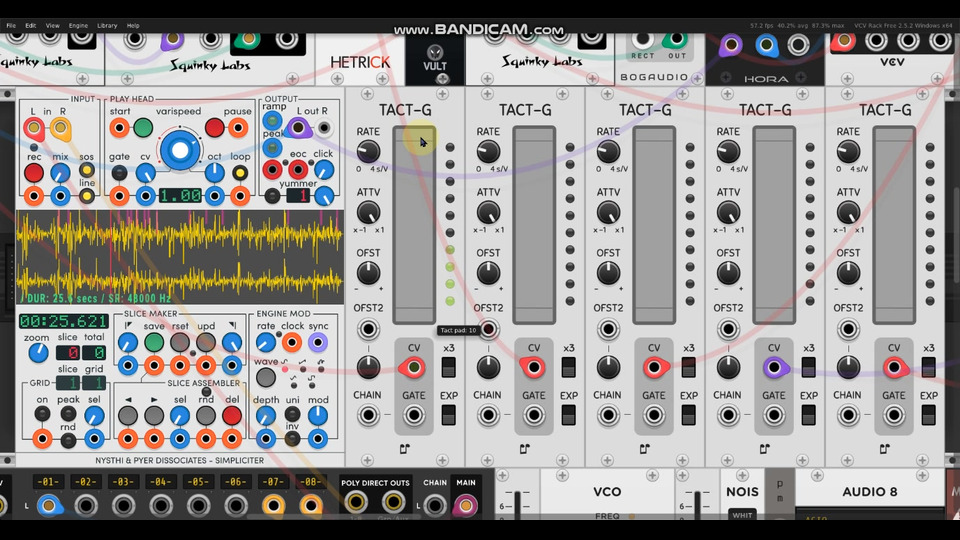
Task: Toggle the GRID on button
Action: [42, 413]
